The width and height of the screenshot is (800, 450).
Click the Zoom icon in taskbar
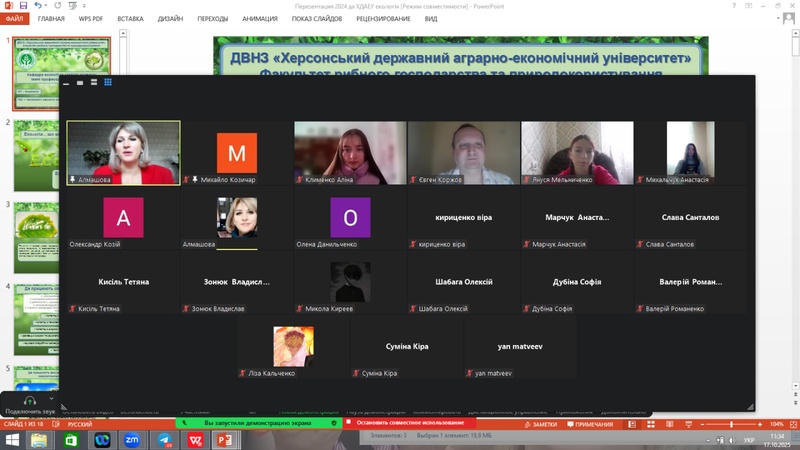click(x=131, y=440)
